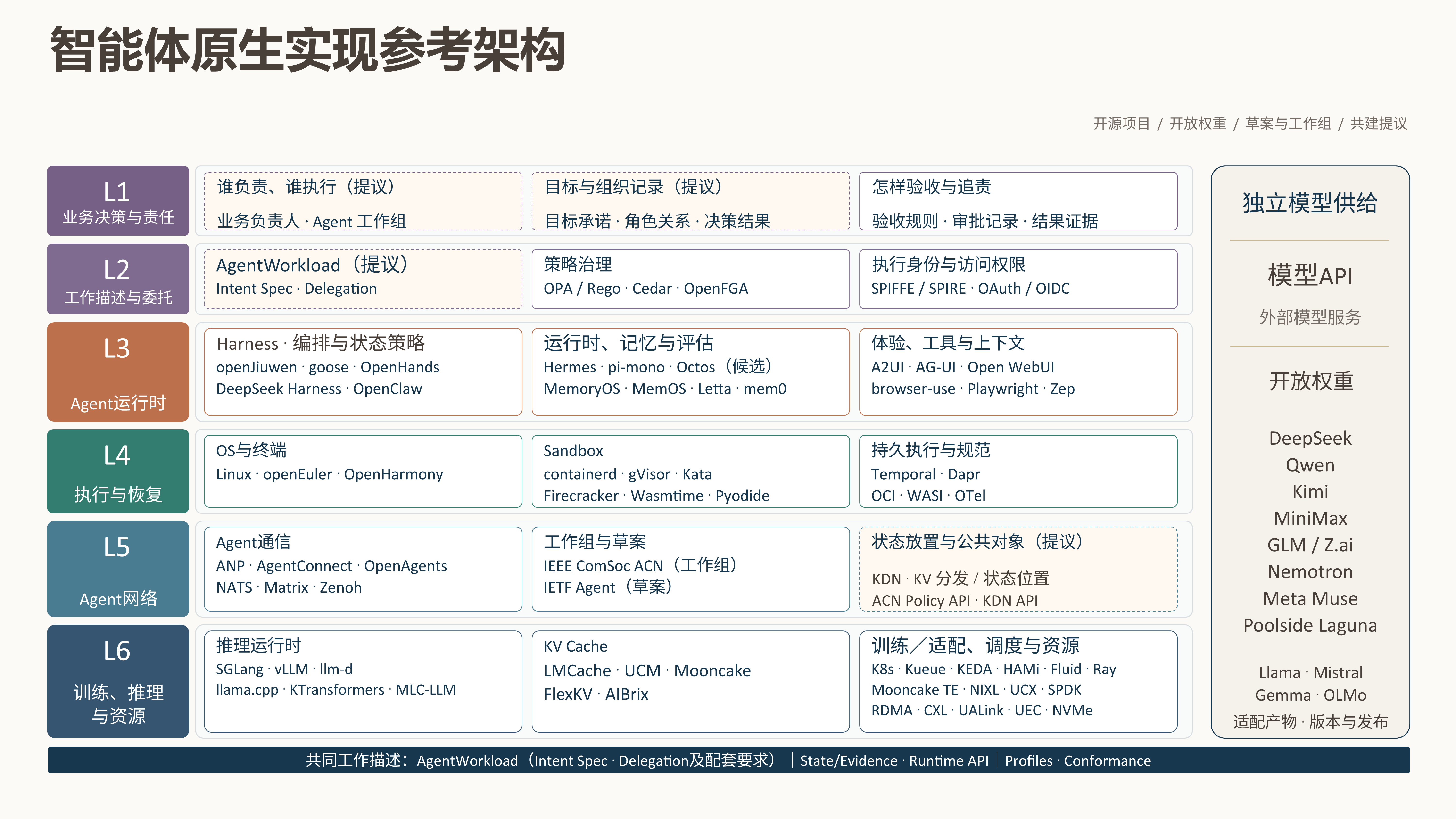The width and height of the screenshot is (1456, 819).
Task: Select the heading 体验、工具与上下文
Action: [x=948, y=343]
